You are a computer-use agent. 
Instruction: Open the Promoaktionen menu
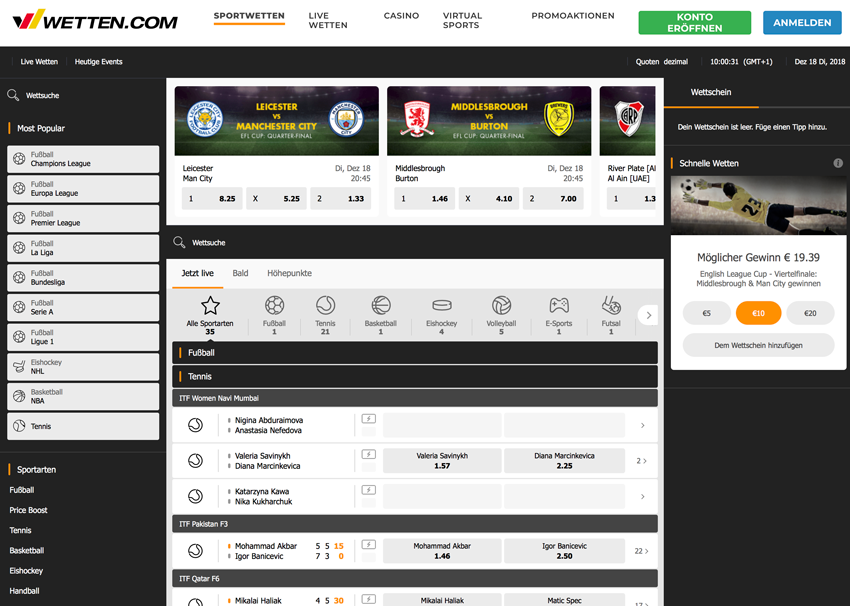(573, 16)
